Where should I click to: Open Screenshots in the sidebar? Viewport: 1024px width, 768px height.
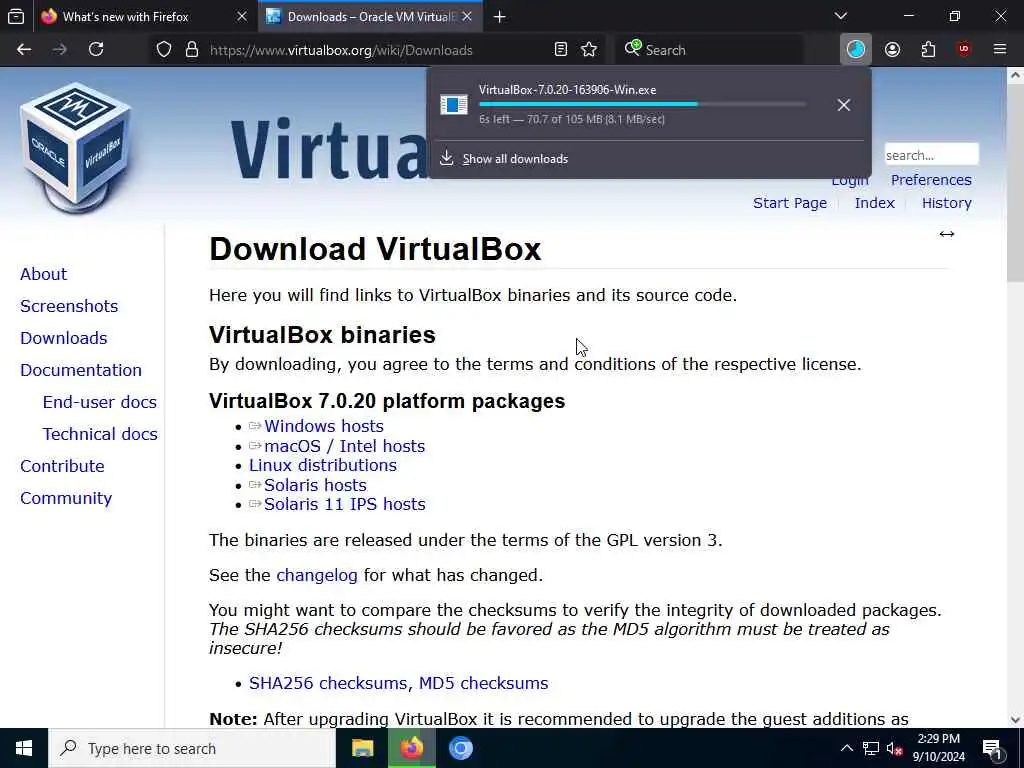point(69,306)
